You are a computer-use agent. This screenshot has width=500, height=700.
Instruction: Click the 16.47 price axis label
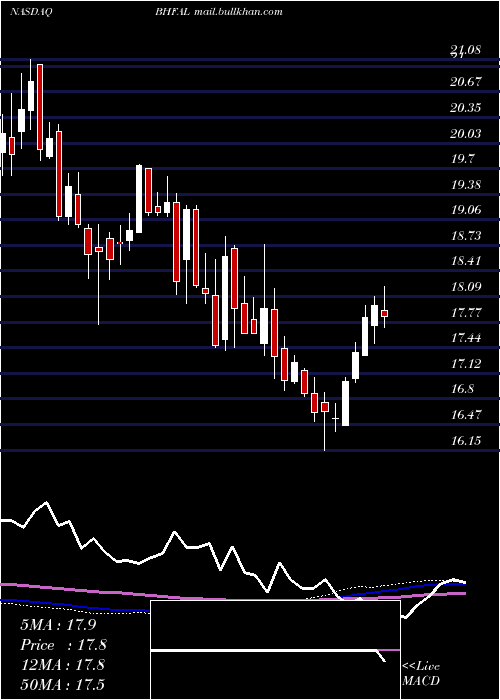[x=466, y=415]
